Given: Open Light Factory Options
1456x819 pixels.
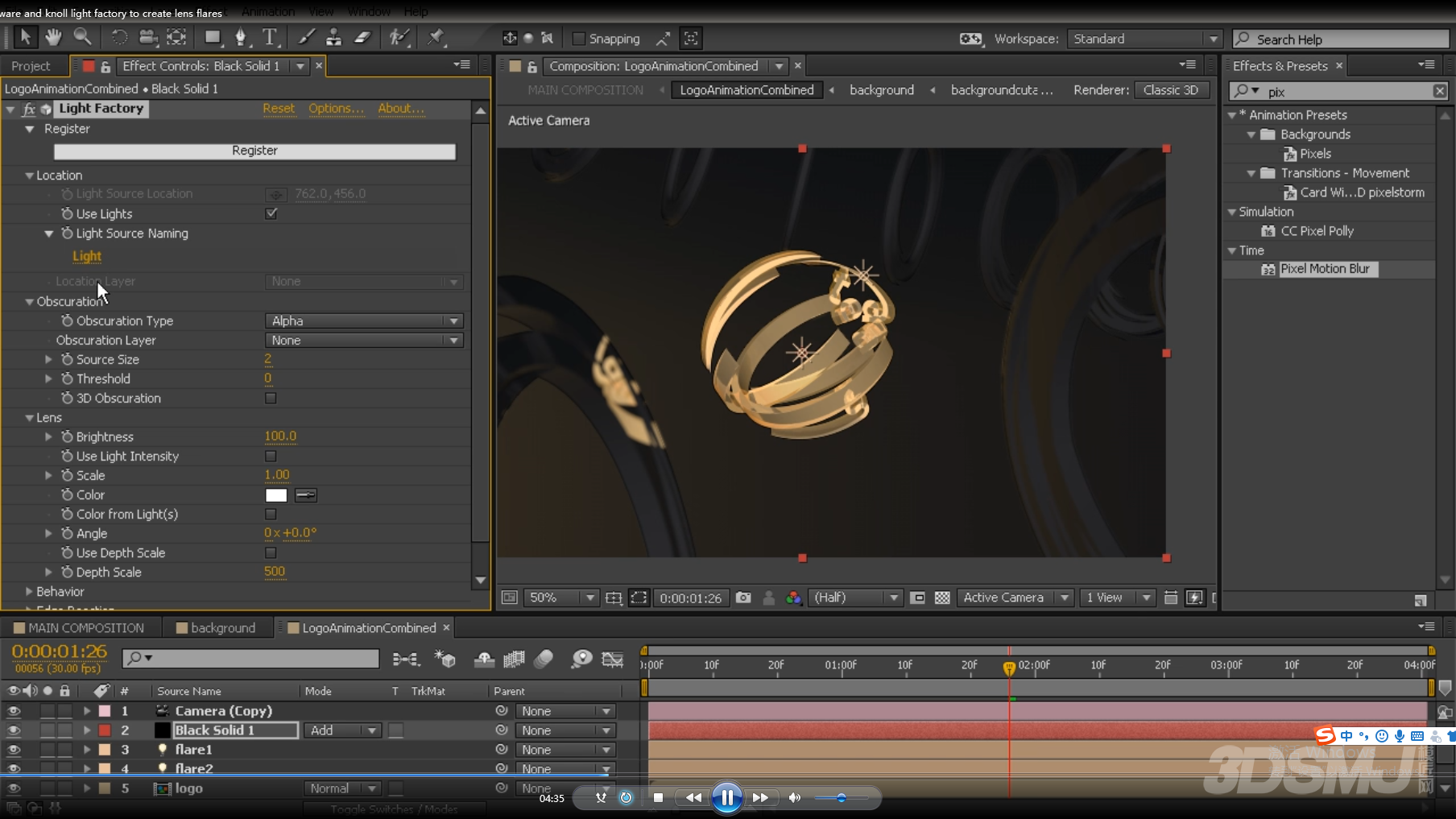Looking at the screenshot, I should point(336,109).
